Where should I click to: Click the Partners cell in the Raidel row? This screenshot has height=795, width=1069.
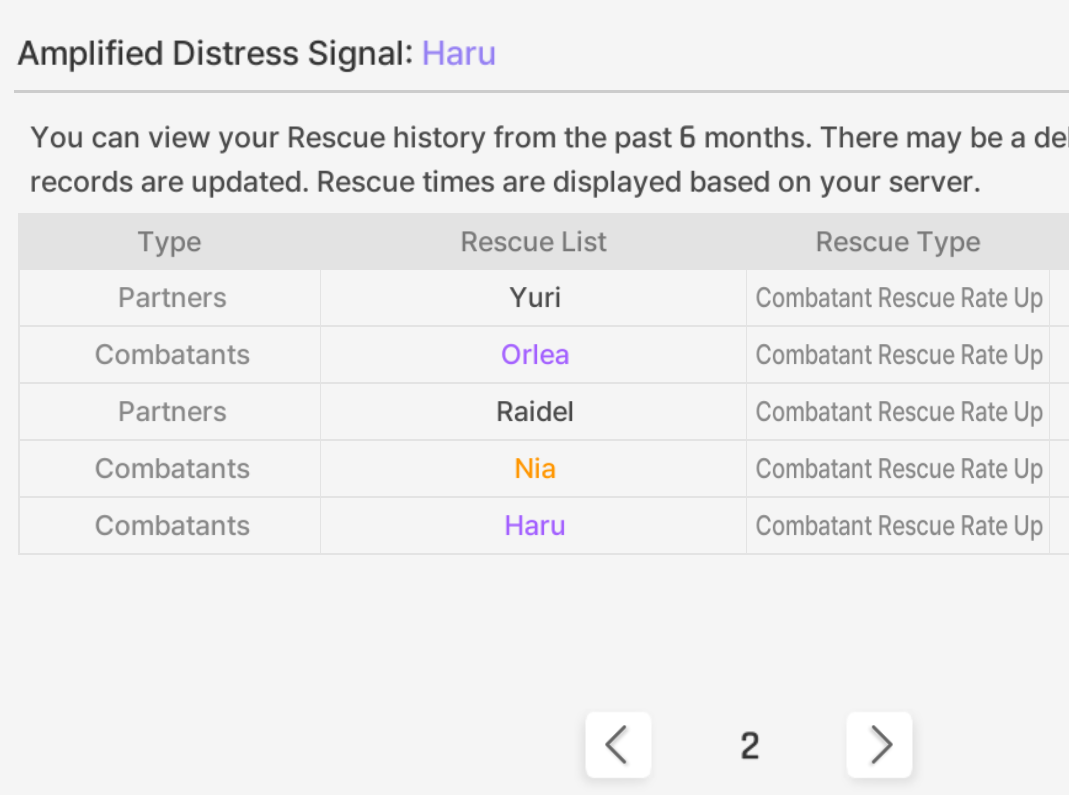point(172,412)
